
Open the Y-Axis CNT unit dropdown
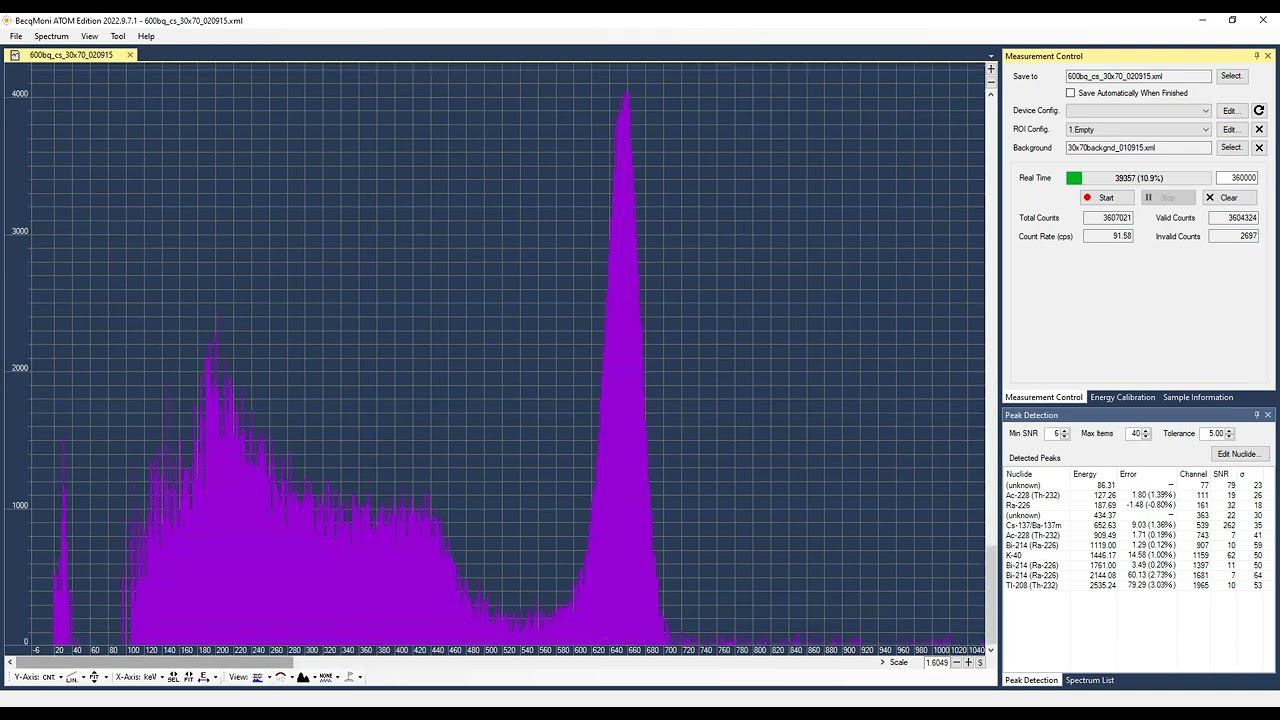click(53, 677)
